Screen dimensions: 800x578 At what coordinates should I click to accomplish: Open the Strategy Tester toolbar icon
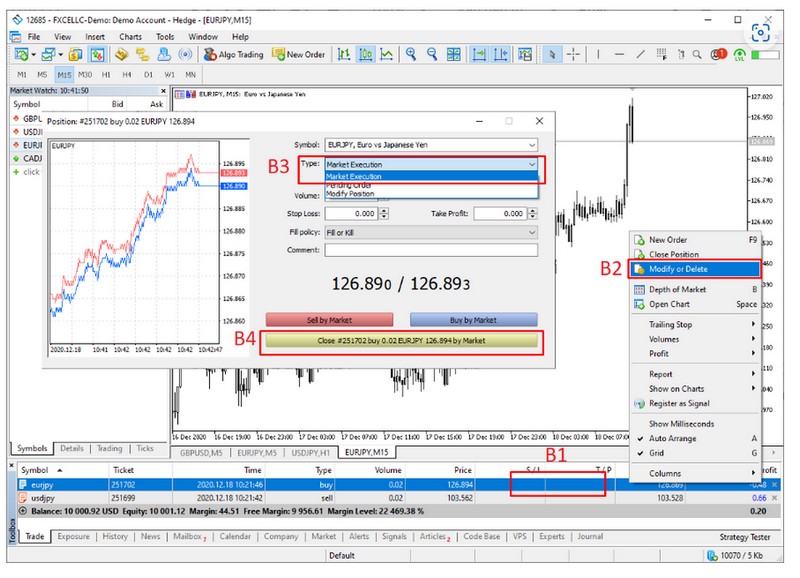tap(164, 54)
